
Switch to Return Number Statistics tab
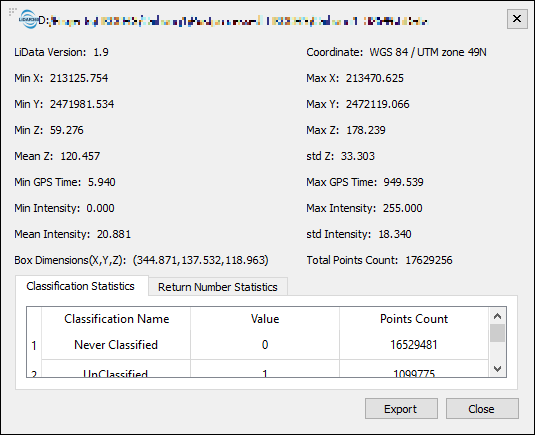[x=218, y=287]
